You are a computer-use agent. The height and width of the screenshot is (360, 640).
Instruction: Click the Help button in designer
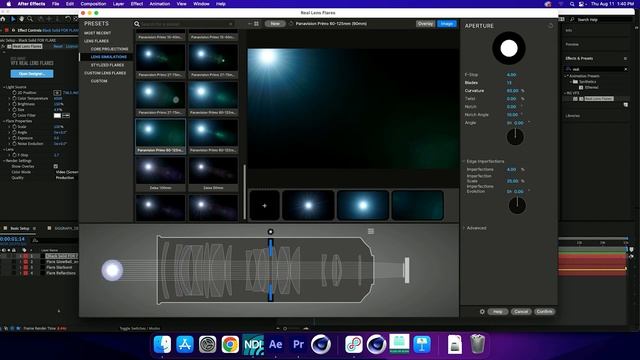498,311
